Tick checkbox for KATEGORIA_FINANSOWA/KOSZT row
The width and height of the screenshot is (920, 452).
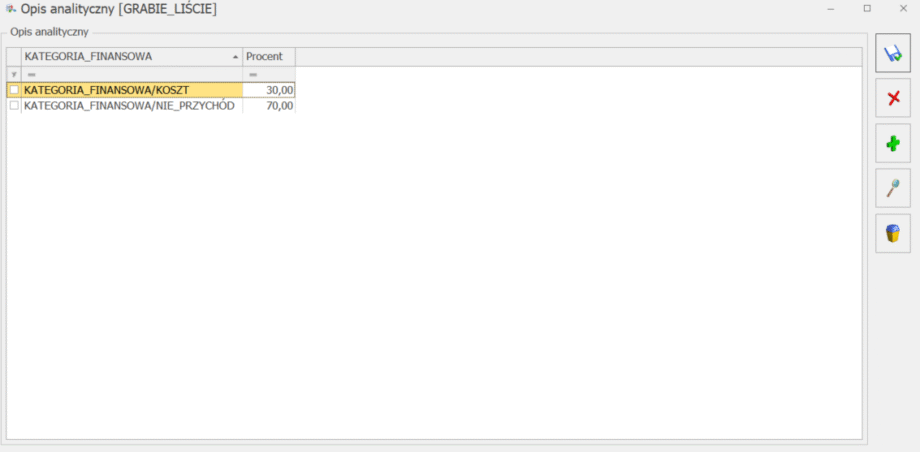(x=14, y=90)
